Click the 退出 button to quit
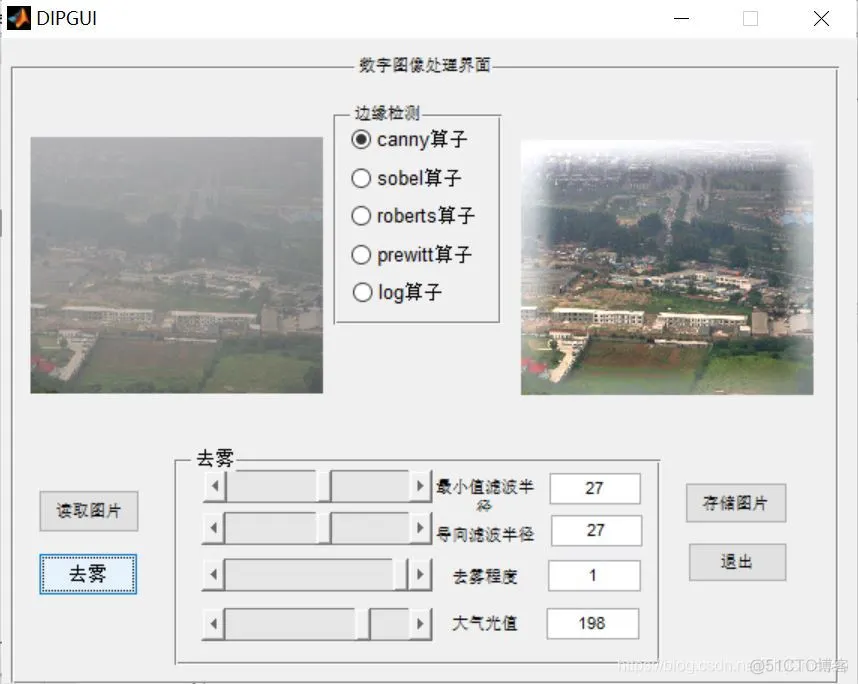The height and width of the screenshot is (684, 858). 736,562
